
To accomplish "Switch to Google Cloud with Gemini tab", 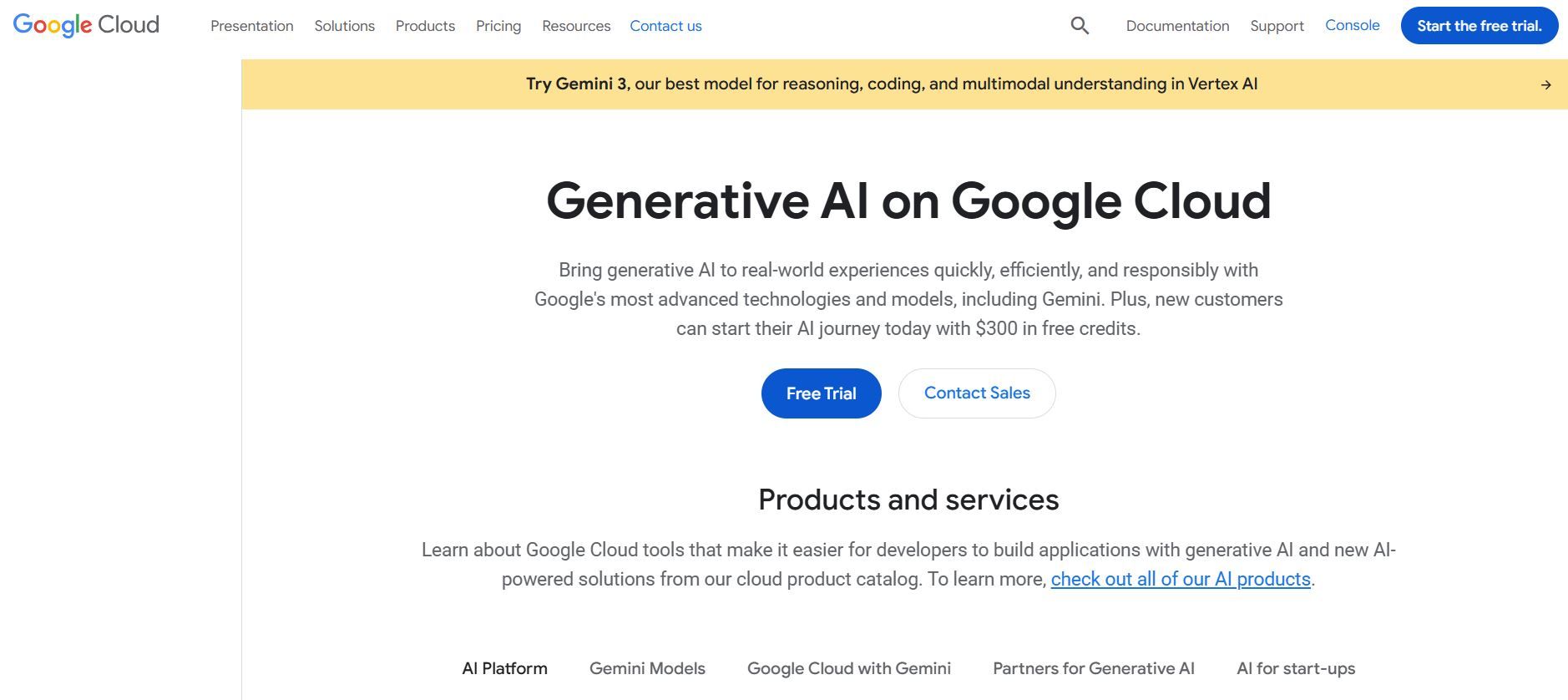I will [848, 668].
